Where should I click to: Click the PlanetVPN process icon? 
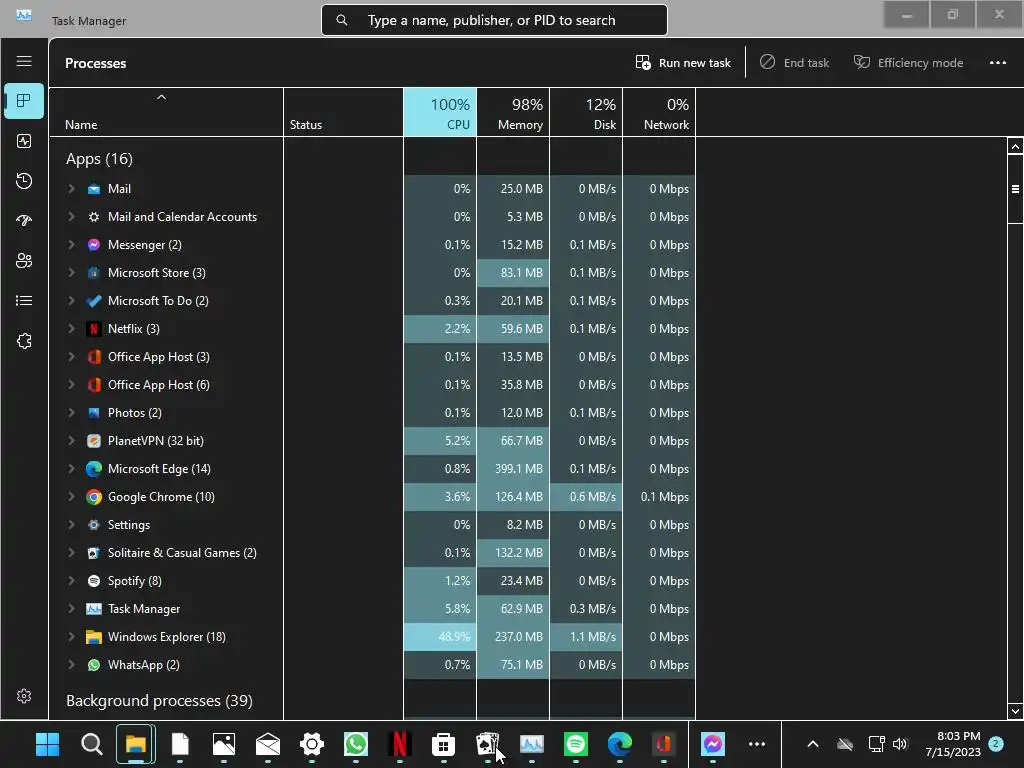[x=94, y=441]
